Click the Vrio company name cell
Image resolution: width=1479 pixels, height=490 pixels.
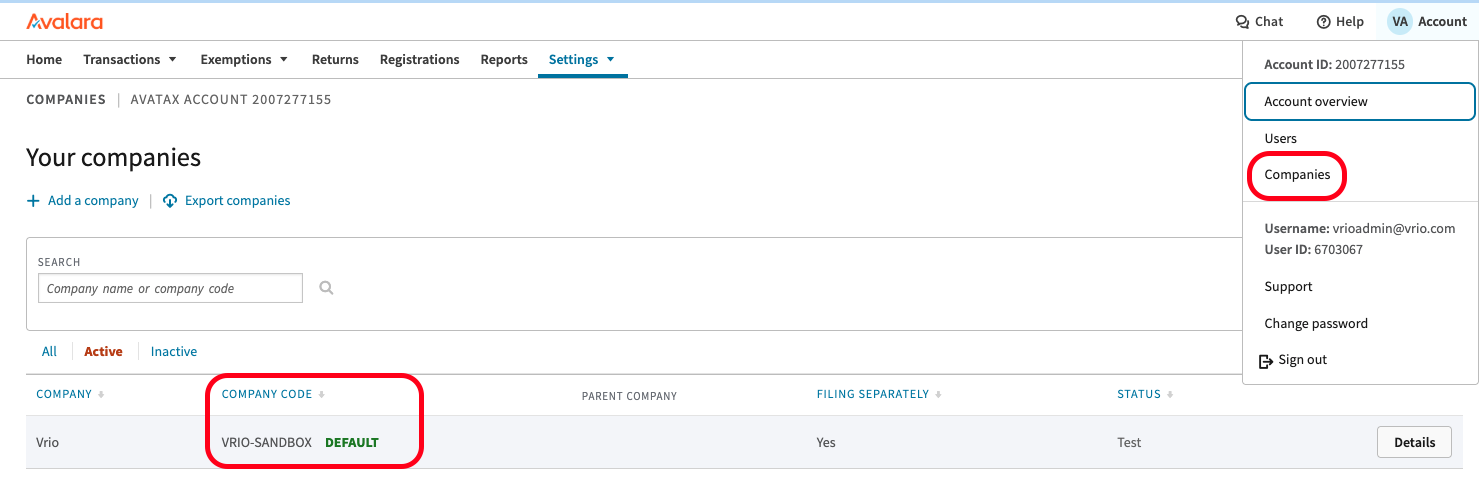pos(47,442)
